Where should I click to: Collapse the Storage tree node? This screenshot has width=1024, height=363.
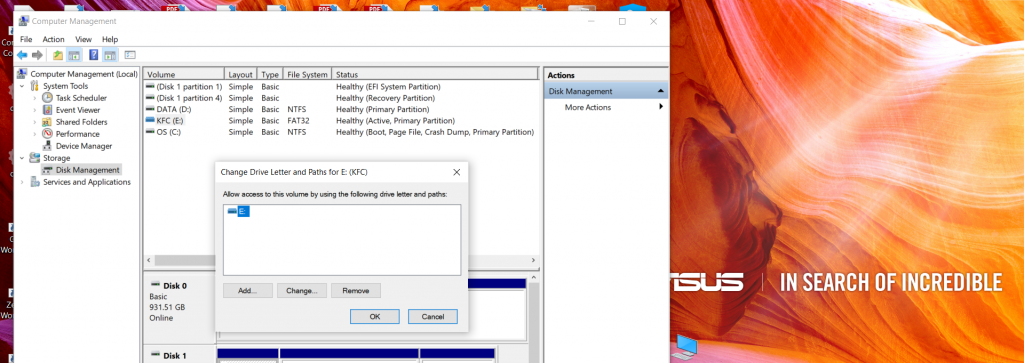point(22,158)
